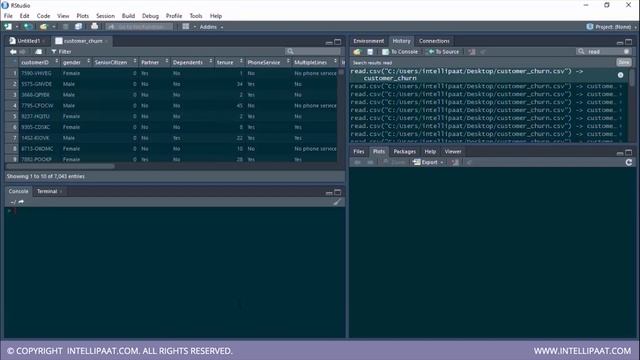Image resolution: width=640 pixels, height=360 pixels.
Task: Switch to the Files tab
Action: coord(358,151)
